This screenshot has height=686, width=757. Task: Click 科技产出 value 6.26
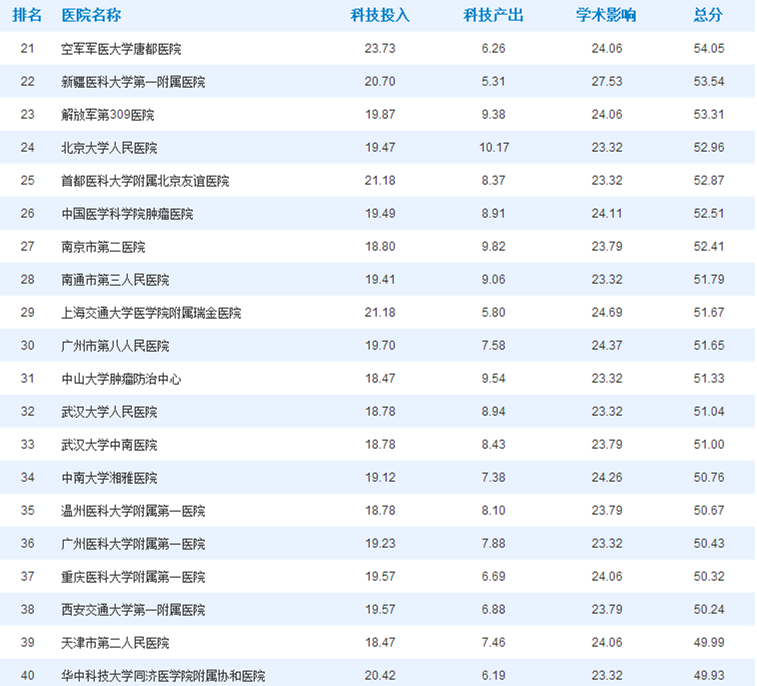point(493,48)
